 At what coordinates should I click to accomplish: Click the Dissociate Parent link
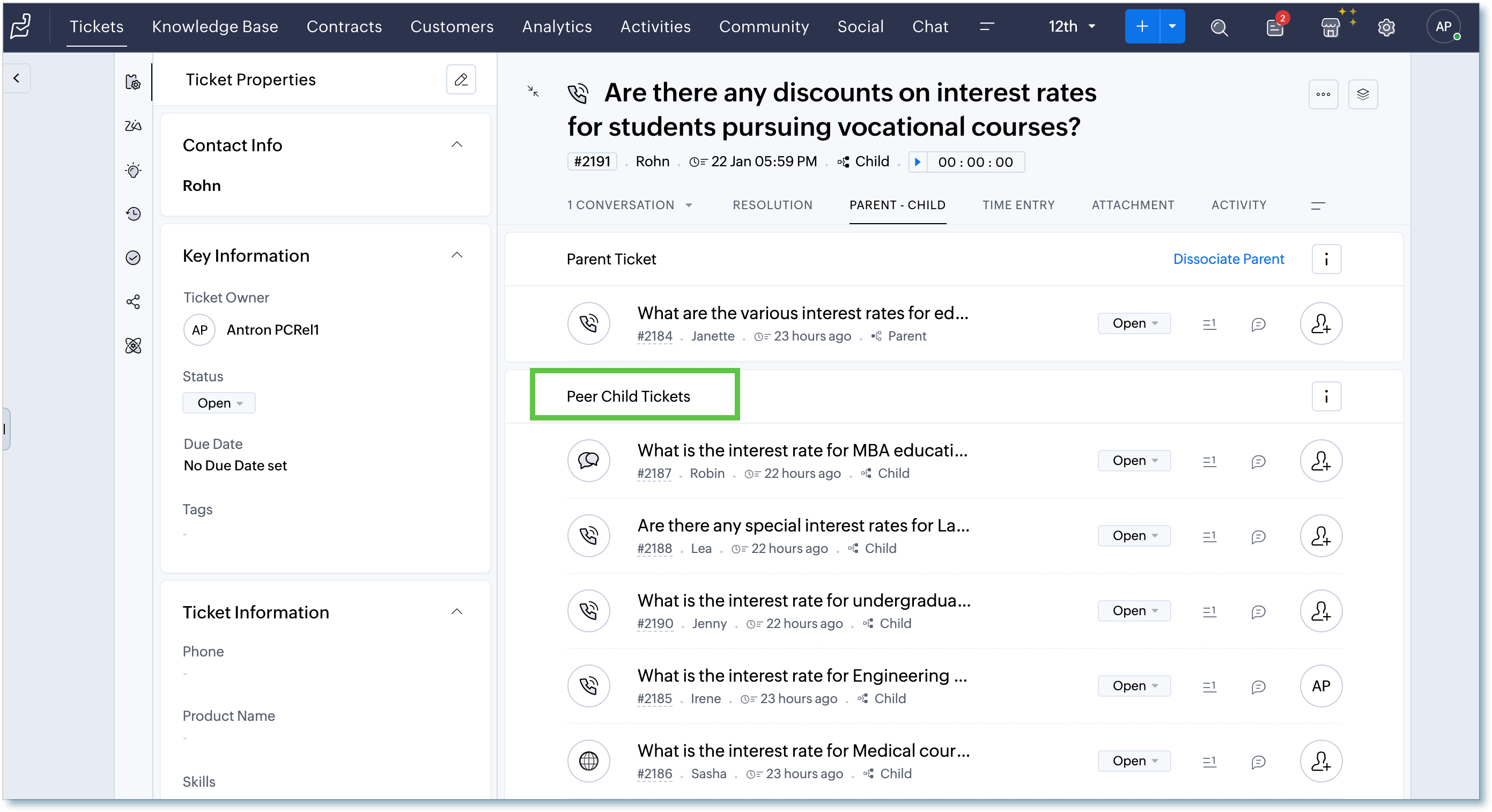click(1228, 259)
